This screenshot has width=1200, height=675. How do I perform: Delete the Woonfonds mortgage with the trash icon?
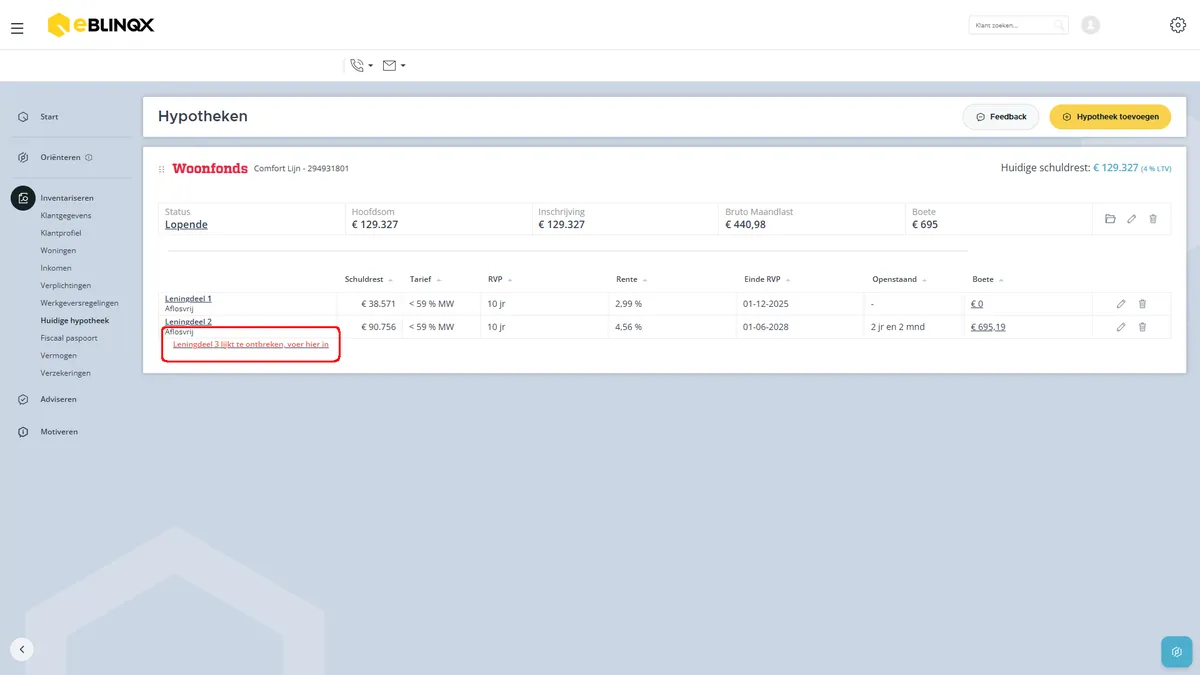click(1153, 219)
